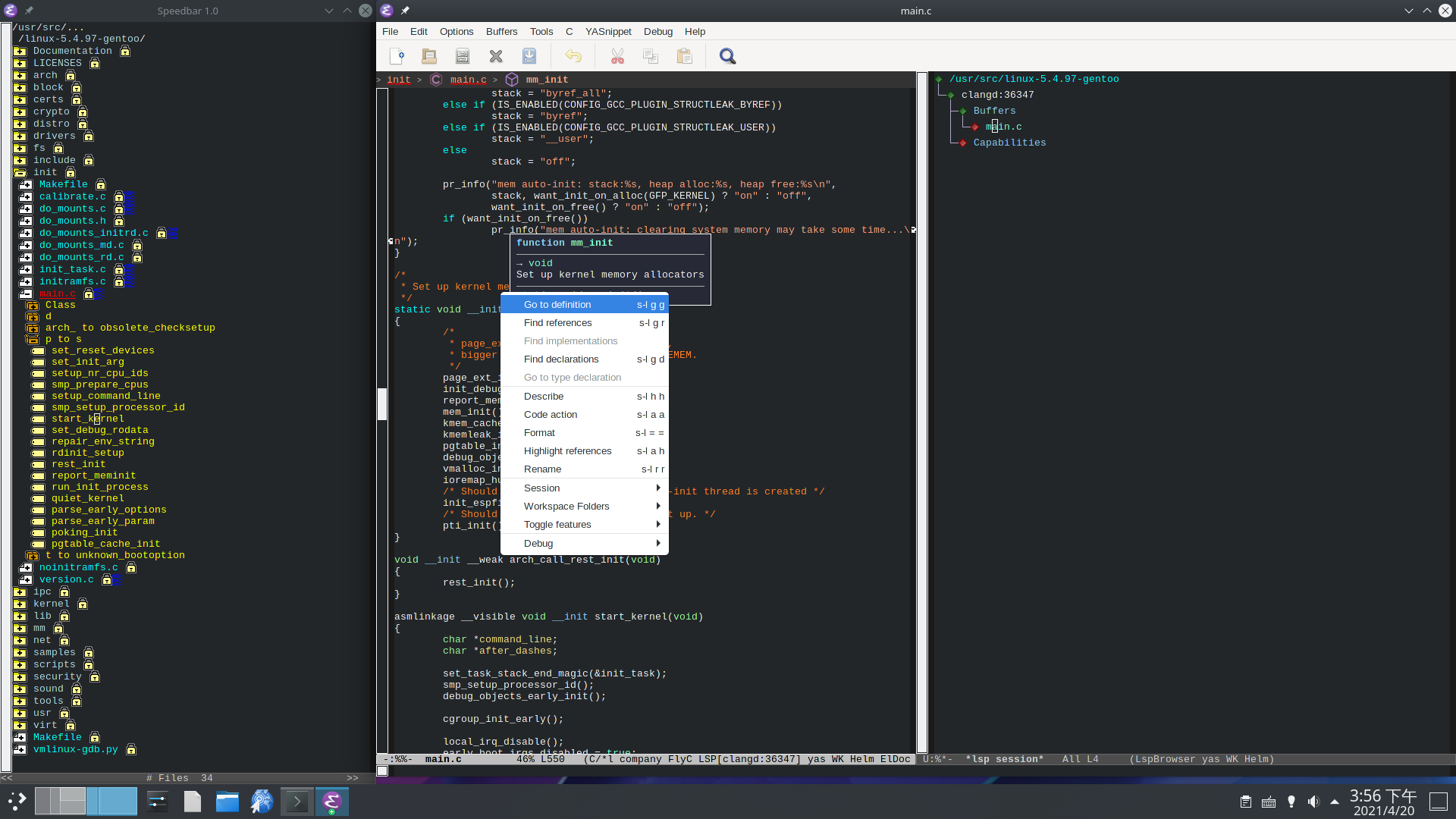This screenshot has height=819, width=1456.
Task: Click the Search magnifier icon
Action: [x=727, y=56]
